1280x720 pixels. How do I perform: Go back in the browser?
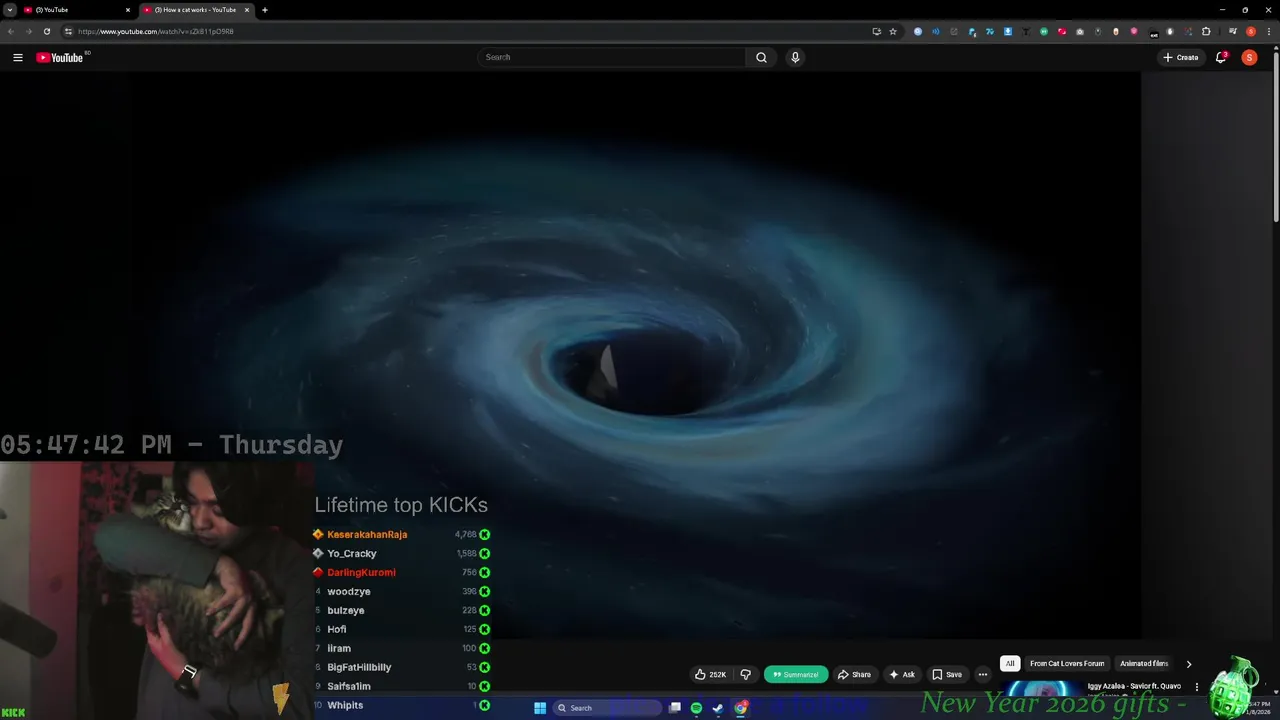coord(11,31)
